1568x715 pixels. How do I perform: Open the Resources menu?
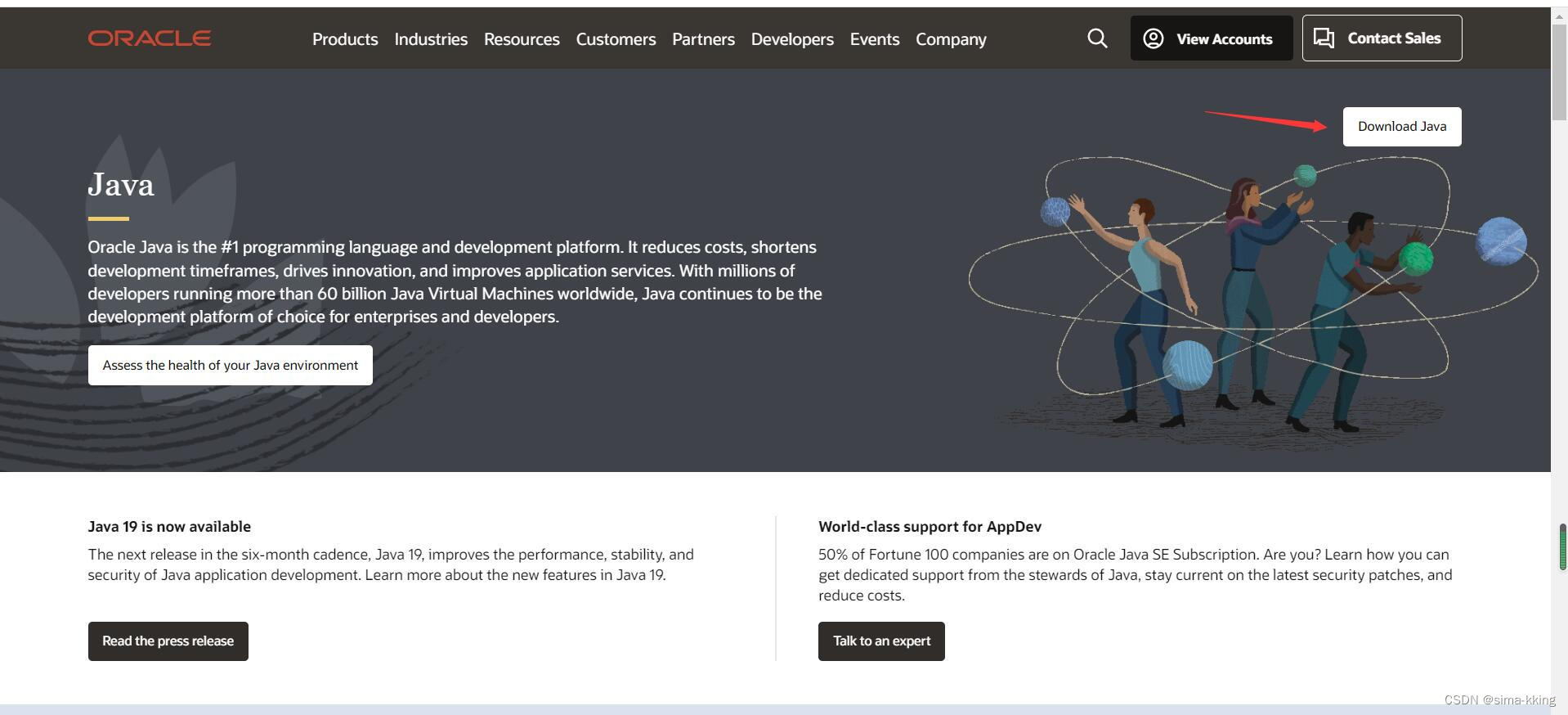tap(522, 39)
